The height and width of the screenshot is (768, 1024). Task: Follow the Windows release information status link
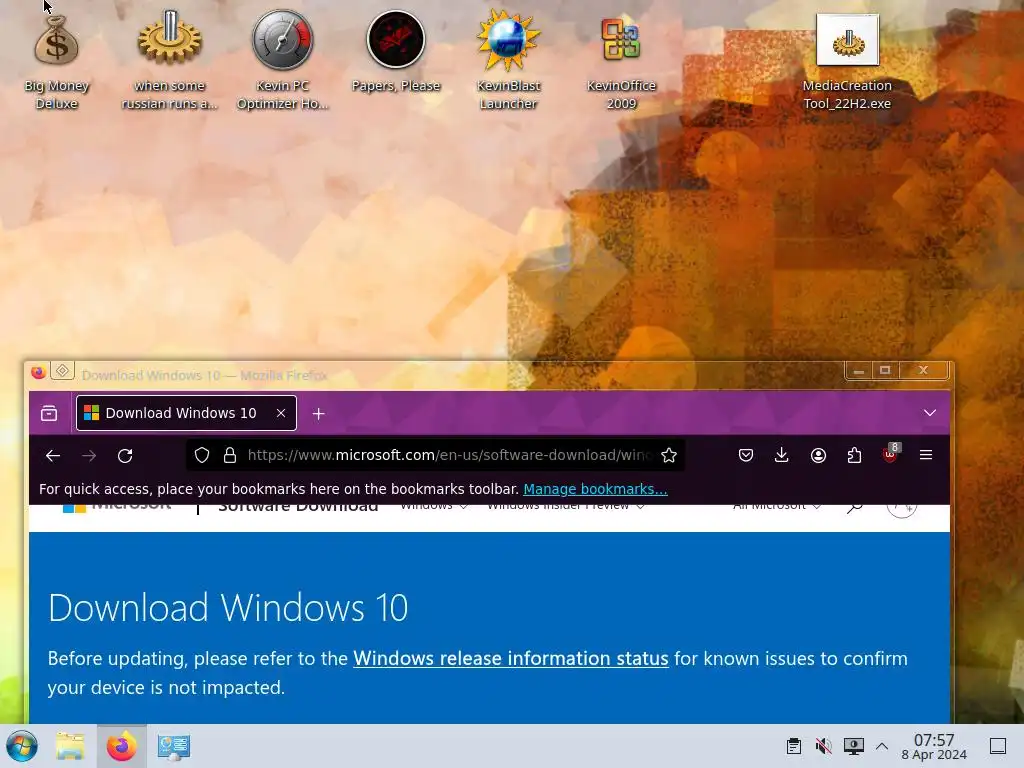point(511,658)
